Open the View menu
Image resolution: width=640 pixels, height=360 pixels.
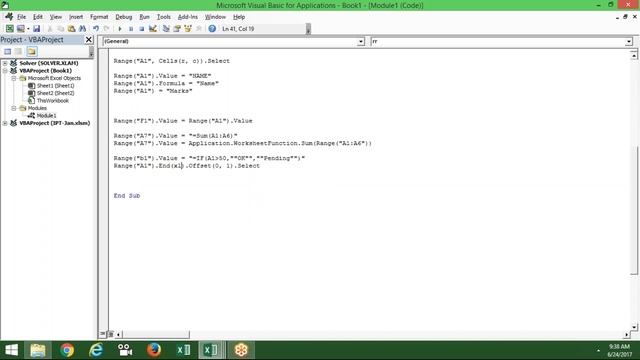(x=56, y=17)
